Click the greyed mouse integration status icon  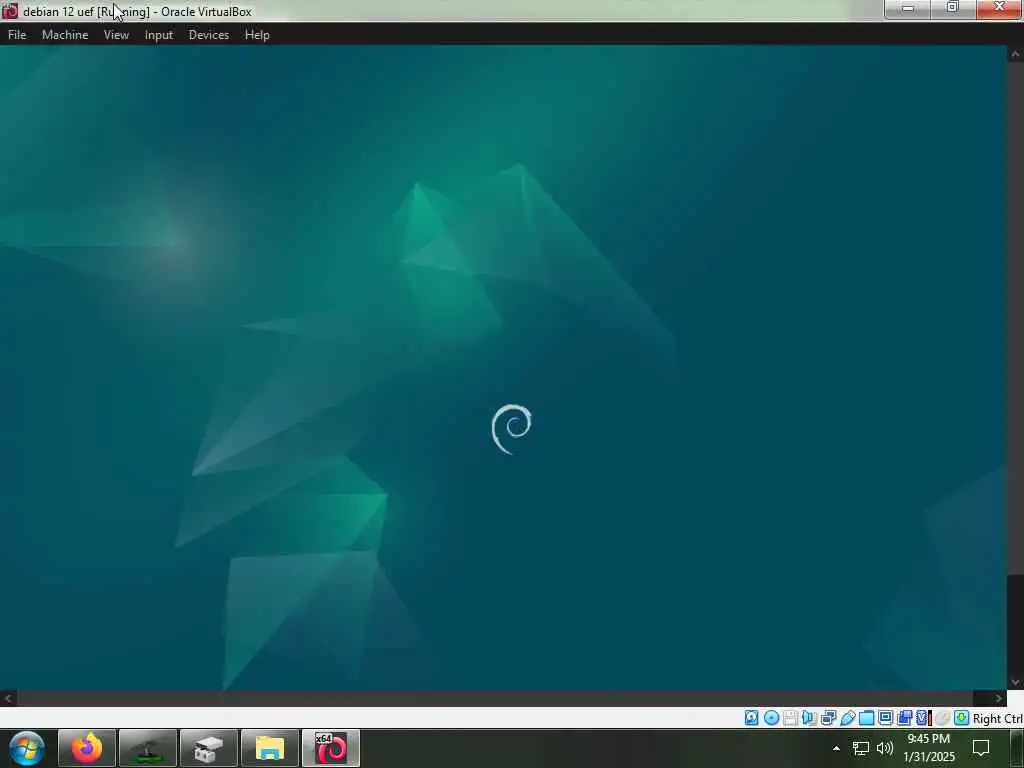(942, 718)
